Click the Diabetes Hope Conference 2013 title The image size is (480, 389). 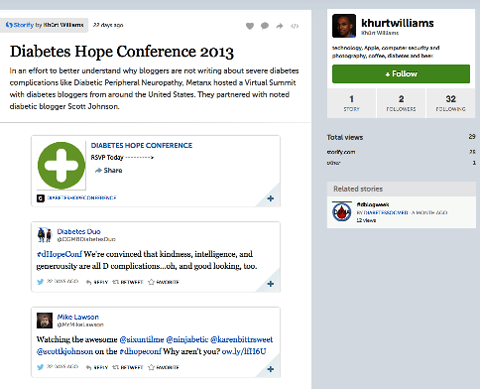click(x=122, y=52)
